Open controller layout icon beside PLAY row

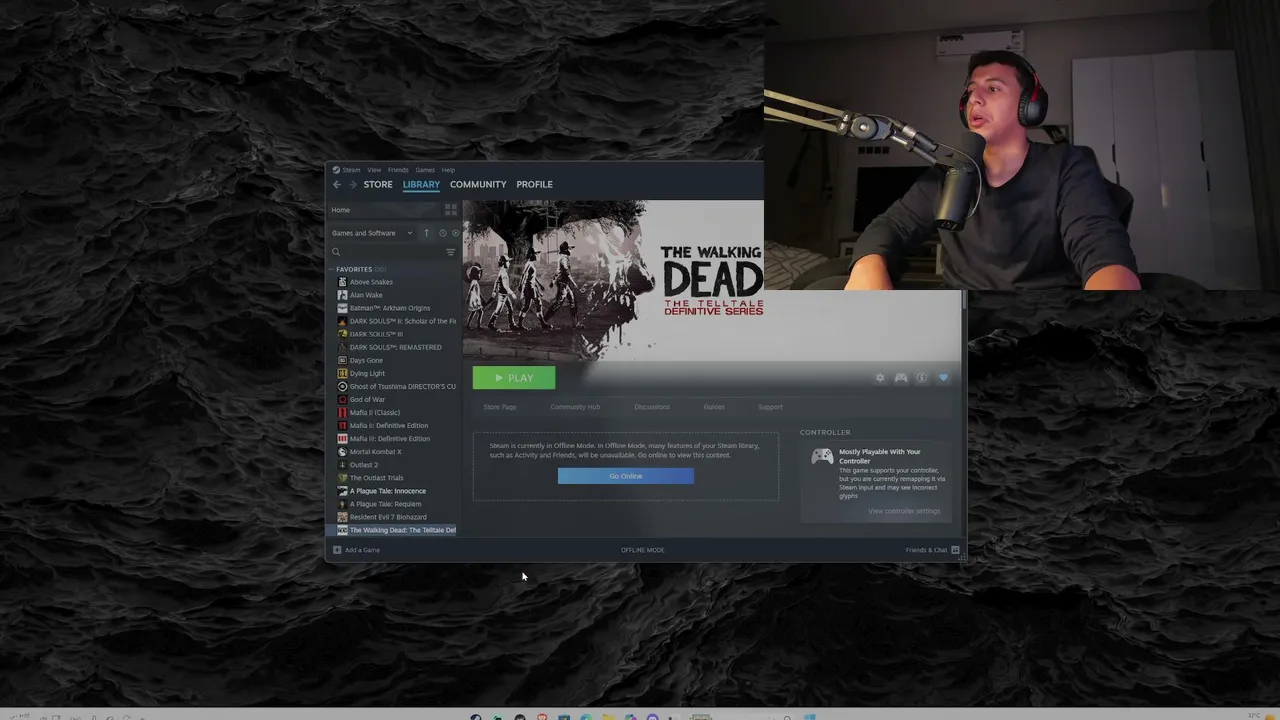(x=901, y=378)
